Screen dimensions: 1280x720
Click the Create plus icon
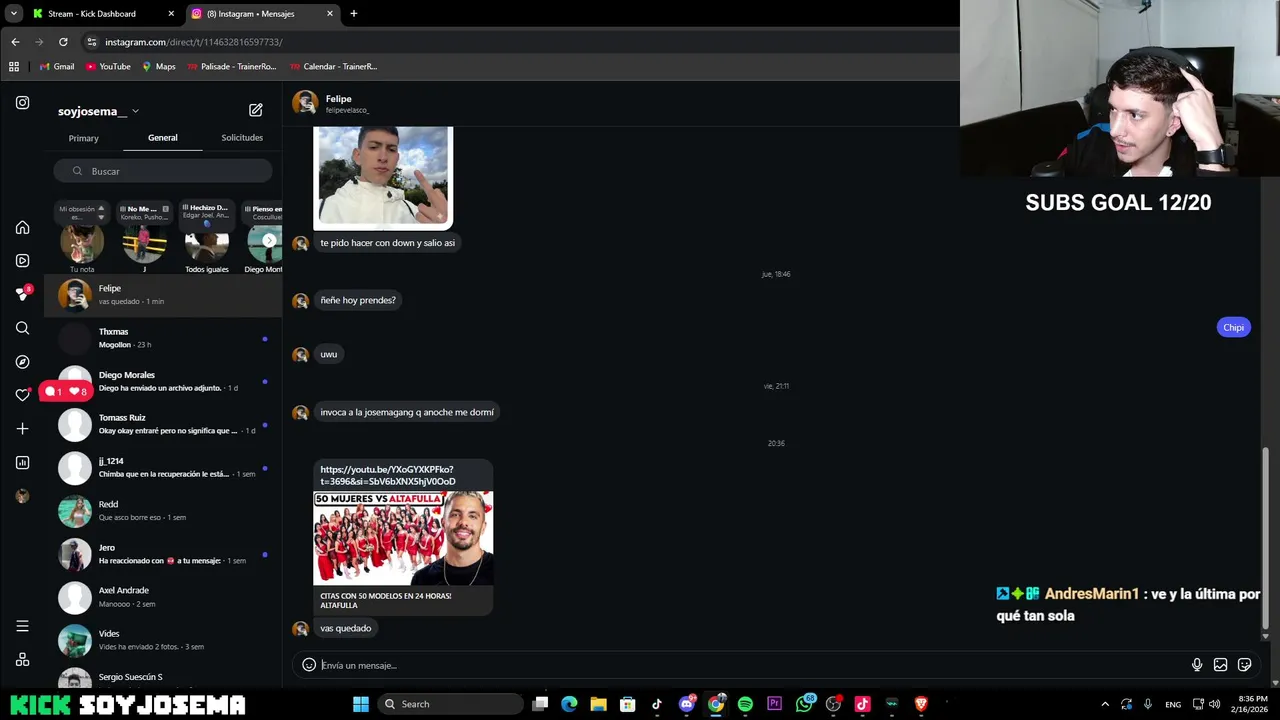pos(22,429)
